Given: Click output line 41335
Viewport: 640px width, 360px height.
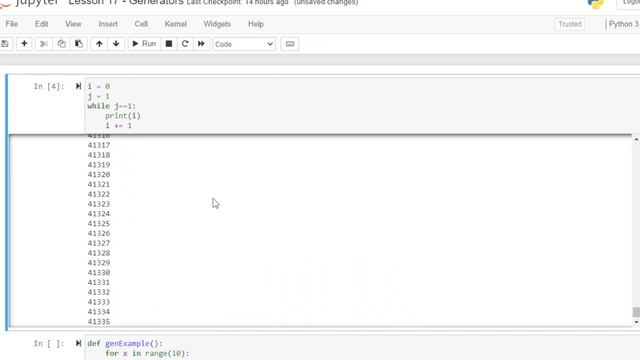Looking at the screenshot, I should [99, 322].
